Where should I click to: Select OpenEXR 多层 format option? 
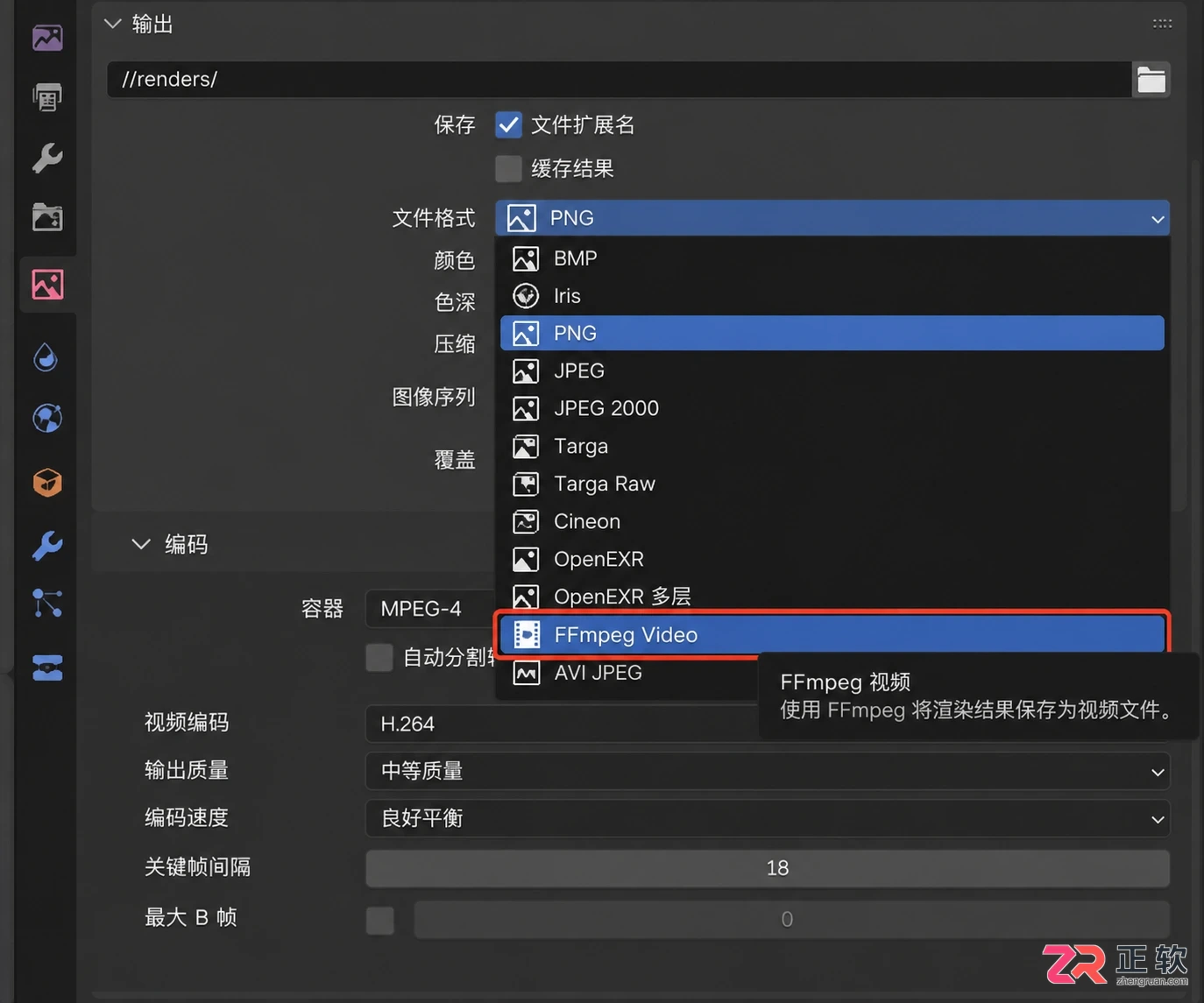832,597
